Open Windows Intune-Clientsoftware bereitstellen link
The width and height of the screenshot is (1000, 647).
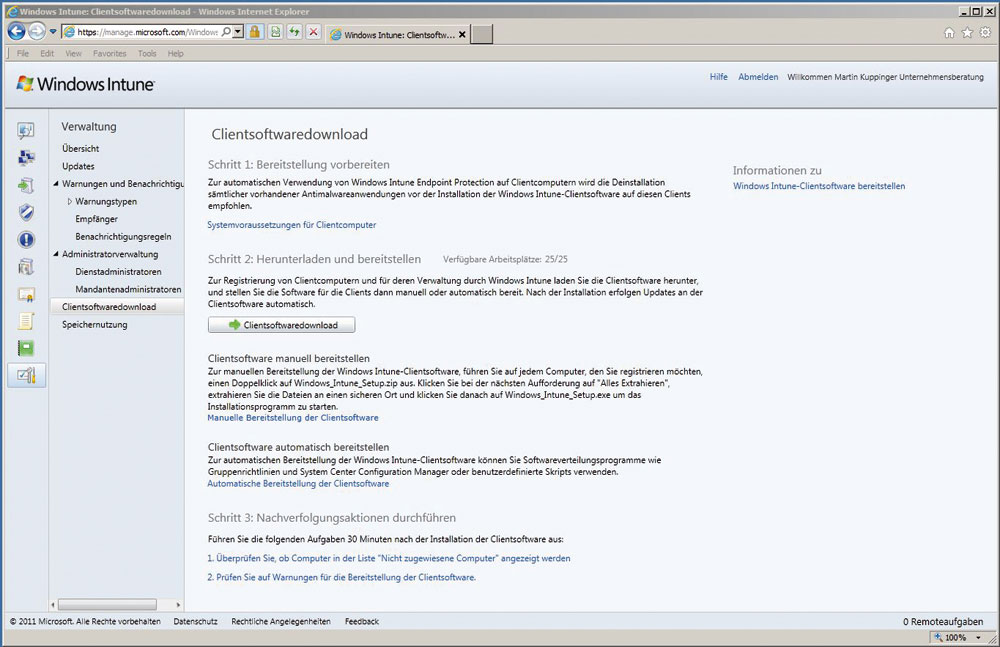pos(819,186)
